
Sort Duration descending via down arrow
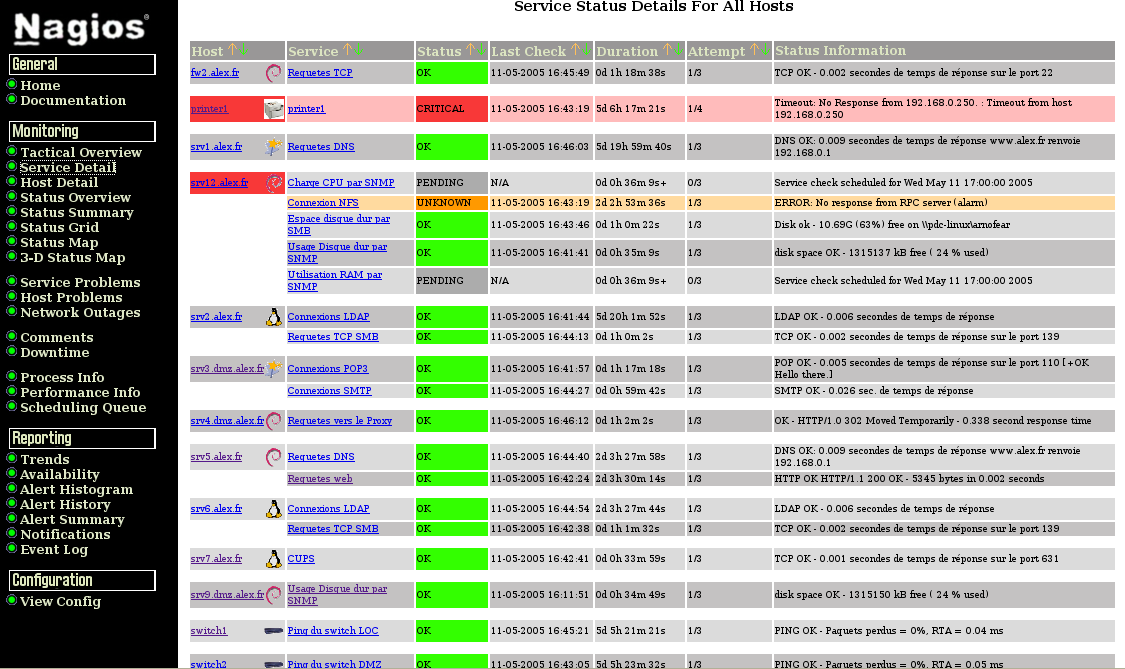point(678,50)
